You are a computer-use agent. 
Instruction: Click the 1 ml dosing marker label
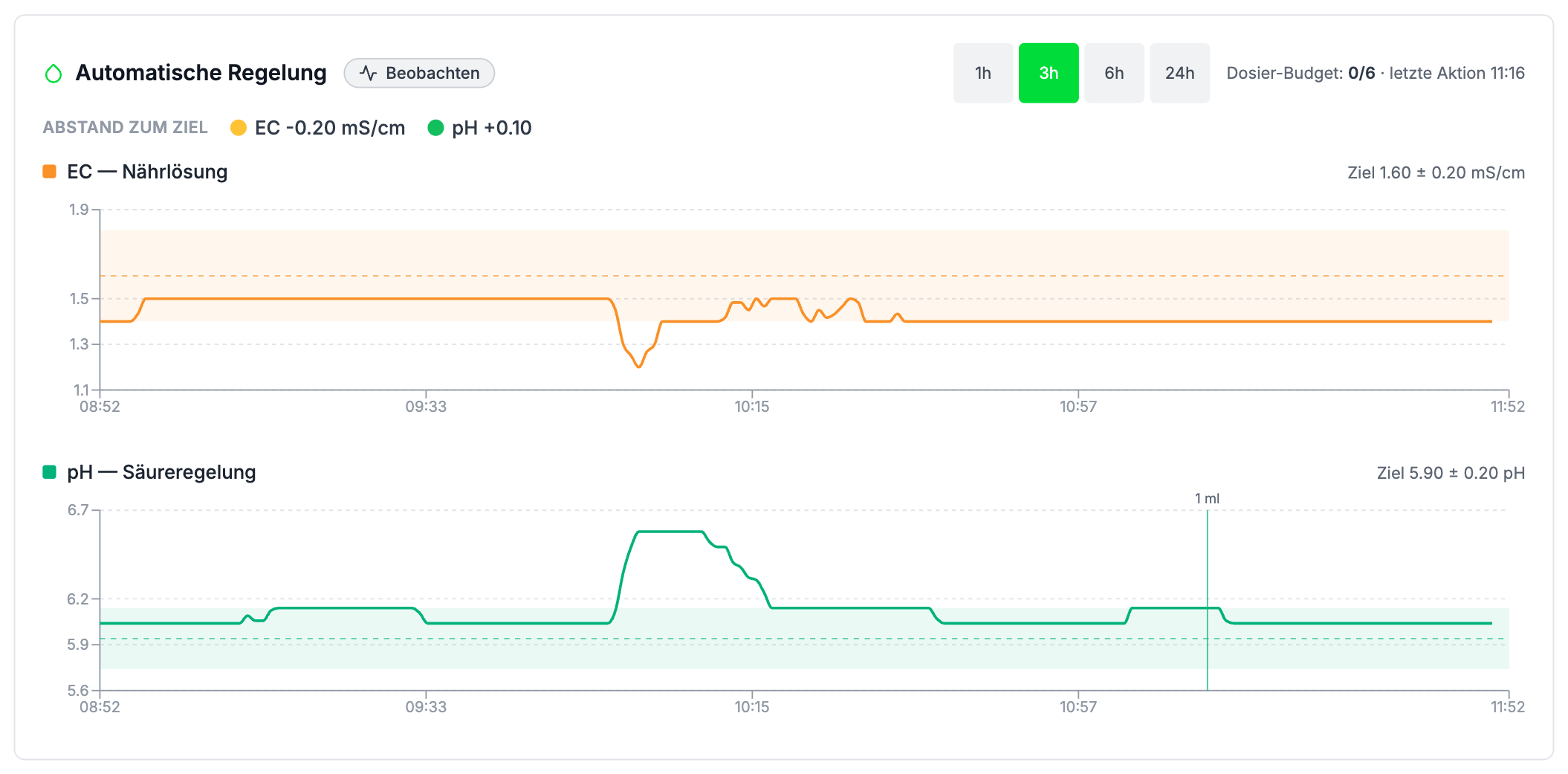pyautogui.click(x=1207, y=498)
